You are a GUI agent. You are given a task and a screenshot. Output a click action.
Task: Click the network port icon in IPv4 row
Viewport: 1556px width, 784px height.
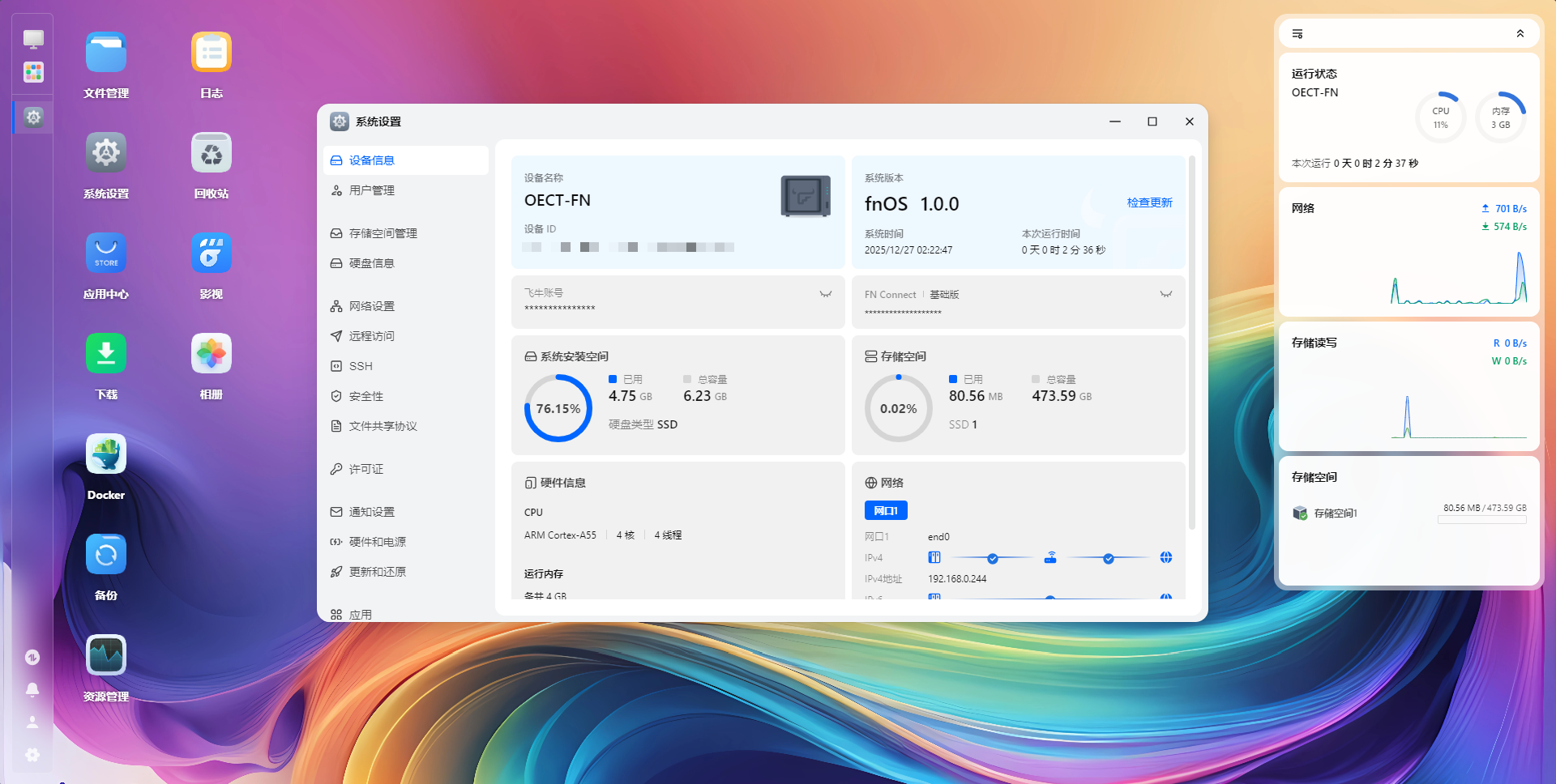(x=934, y=557)
